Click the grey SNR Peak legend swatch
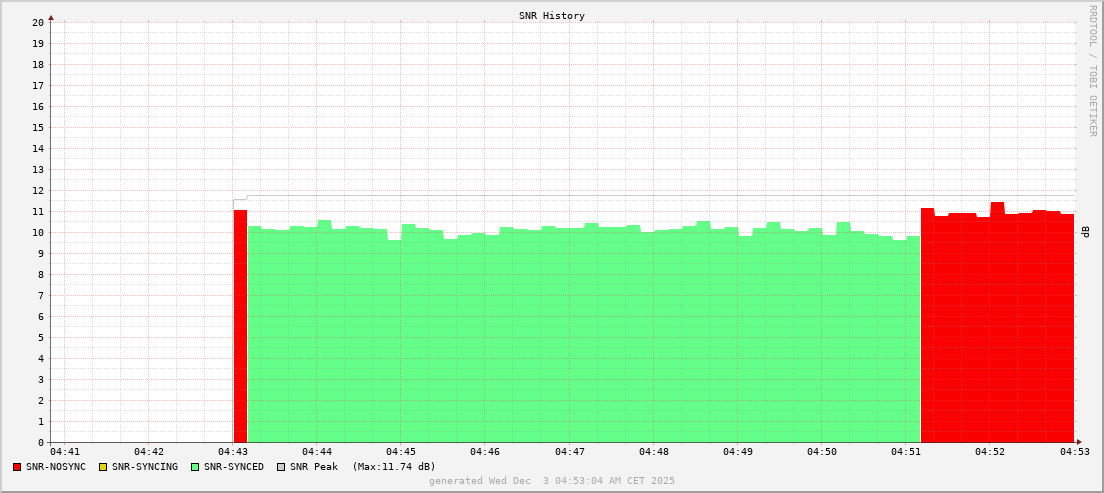This screenshot has width=1104, height=493. point(281,467)
